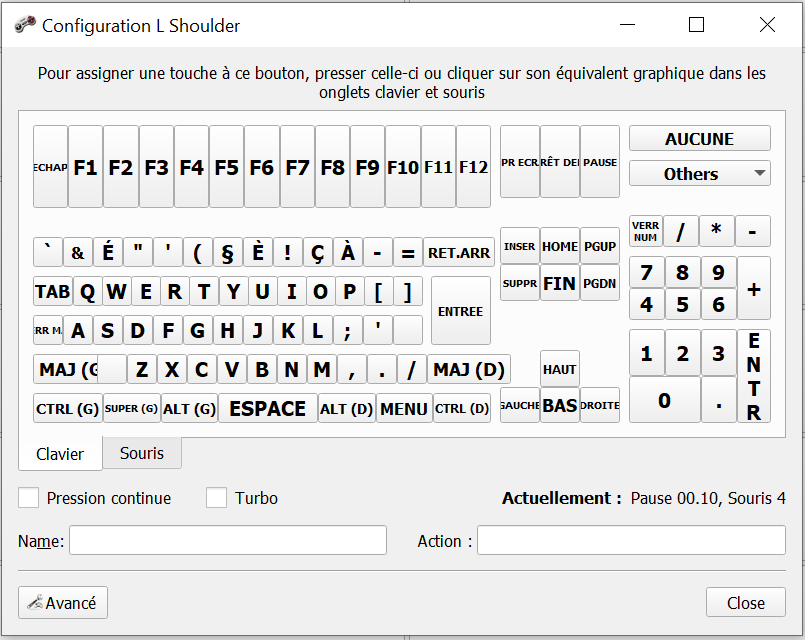Click the Close button at bottom
Image resolution: width=805 pixels, height=640 pixels.
745,603
